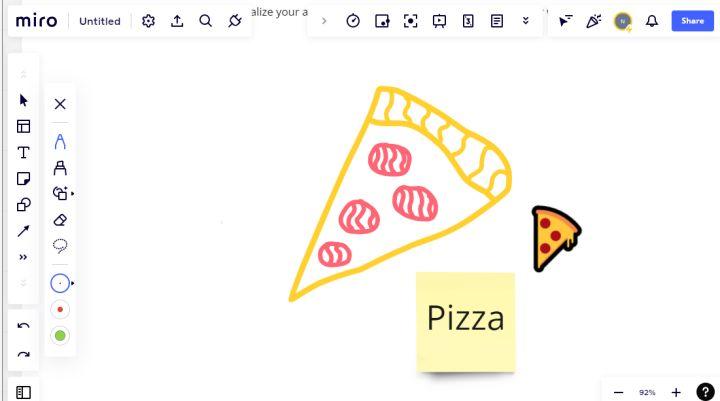Open smart drawing shapes submenu
This screenshot has height=401, width=720.
[x=62, y=193]
